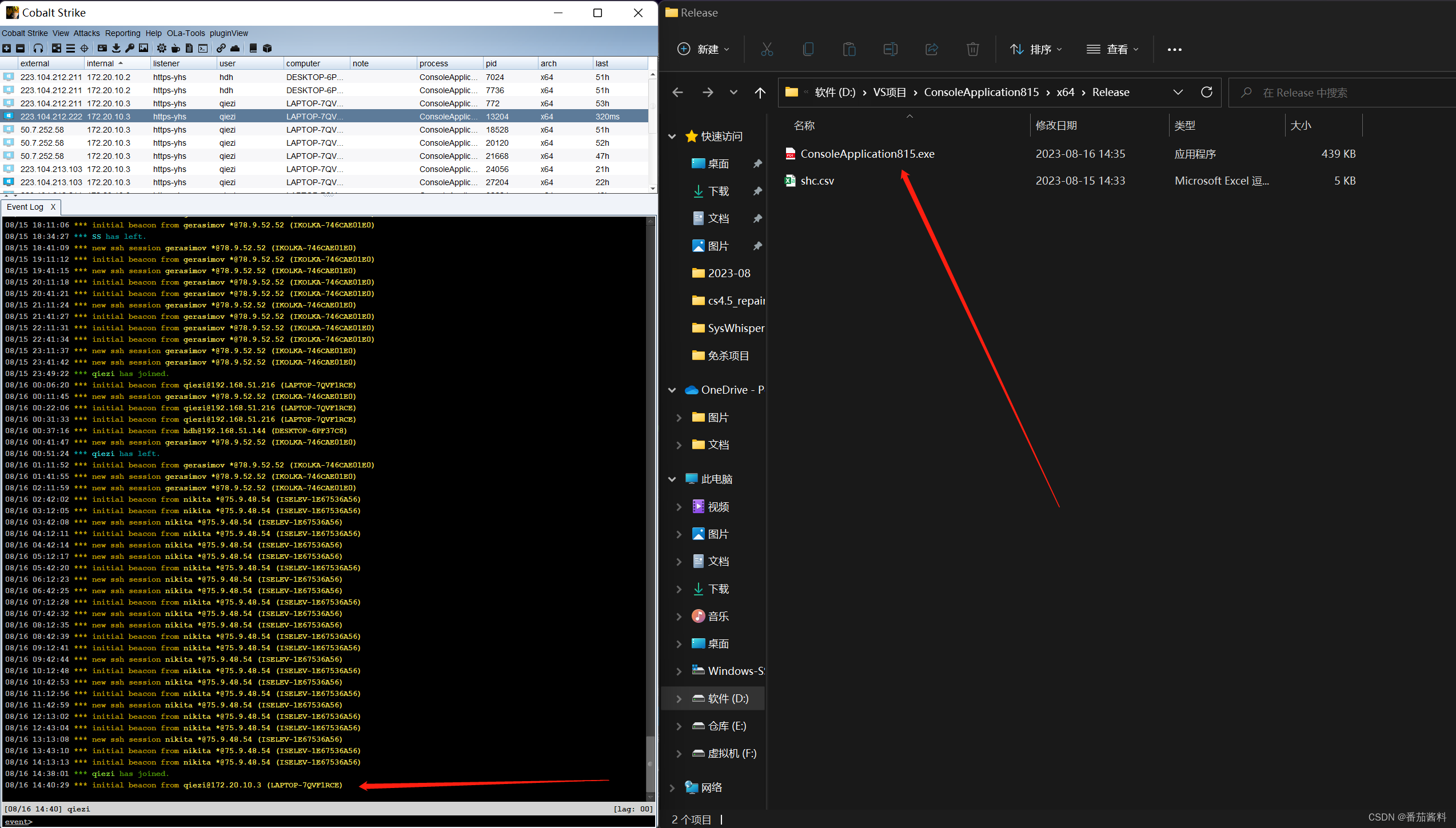Image resolution: width=1456 pixels, height=828 pixels.
Task: Click the book help icon in Cobalt Strike
Action: coord(253,49)
